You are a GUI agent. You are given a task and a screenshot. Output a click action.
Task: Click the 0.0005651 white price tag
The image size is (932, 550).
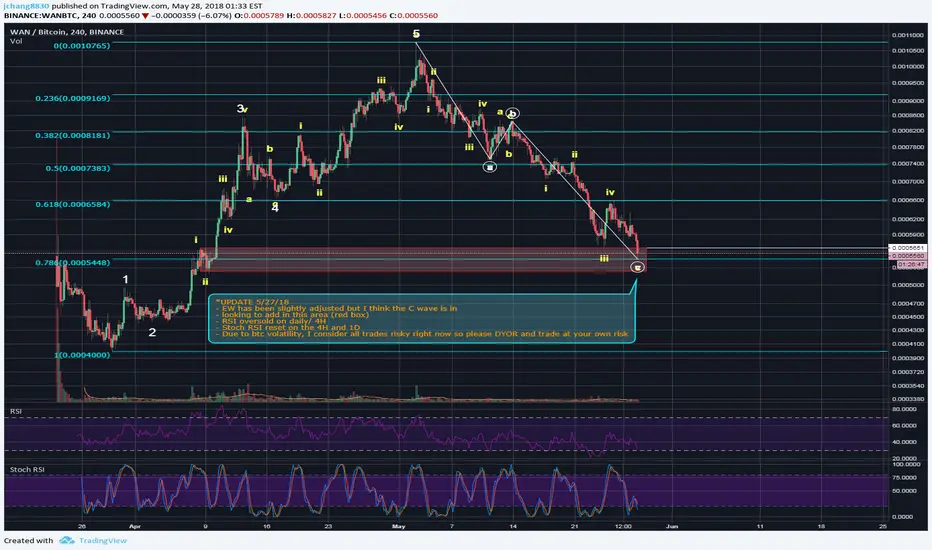tap(907, 248)
